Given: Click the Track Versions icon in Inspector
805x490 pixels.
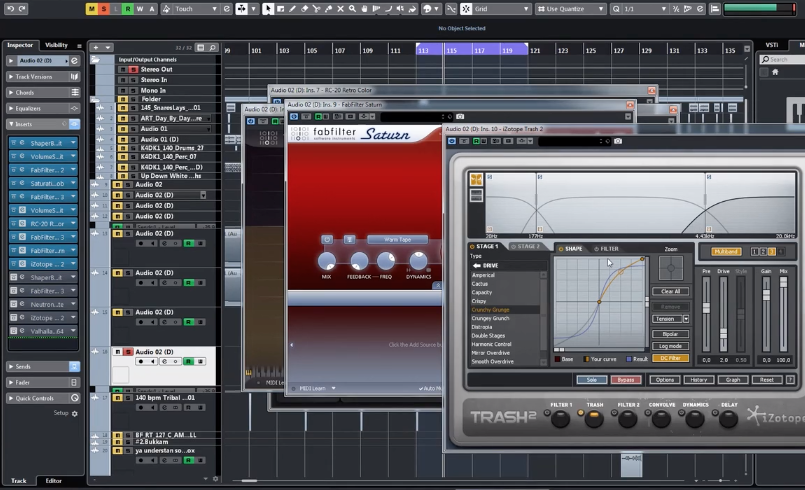Looking at the screenshot, I should [74, 77].
